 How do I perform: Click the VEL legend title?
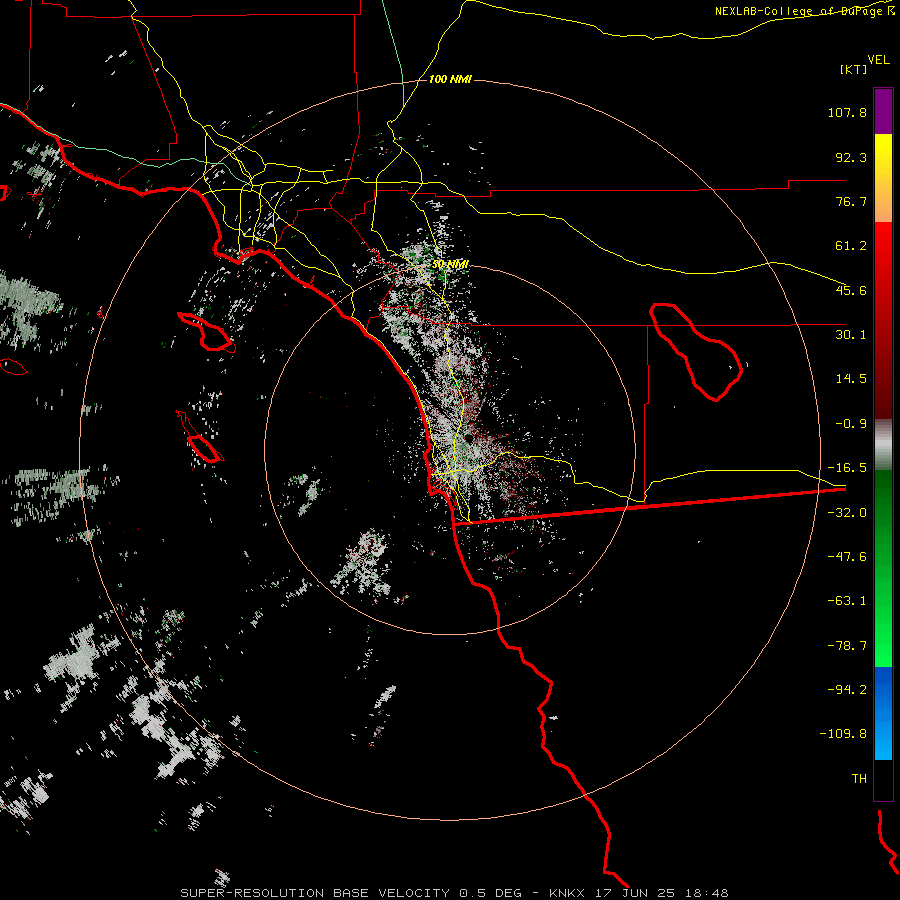click(x=878, y=60)
